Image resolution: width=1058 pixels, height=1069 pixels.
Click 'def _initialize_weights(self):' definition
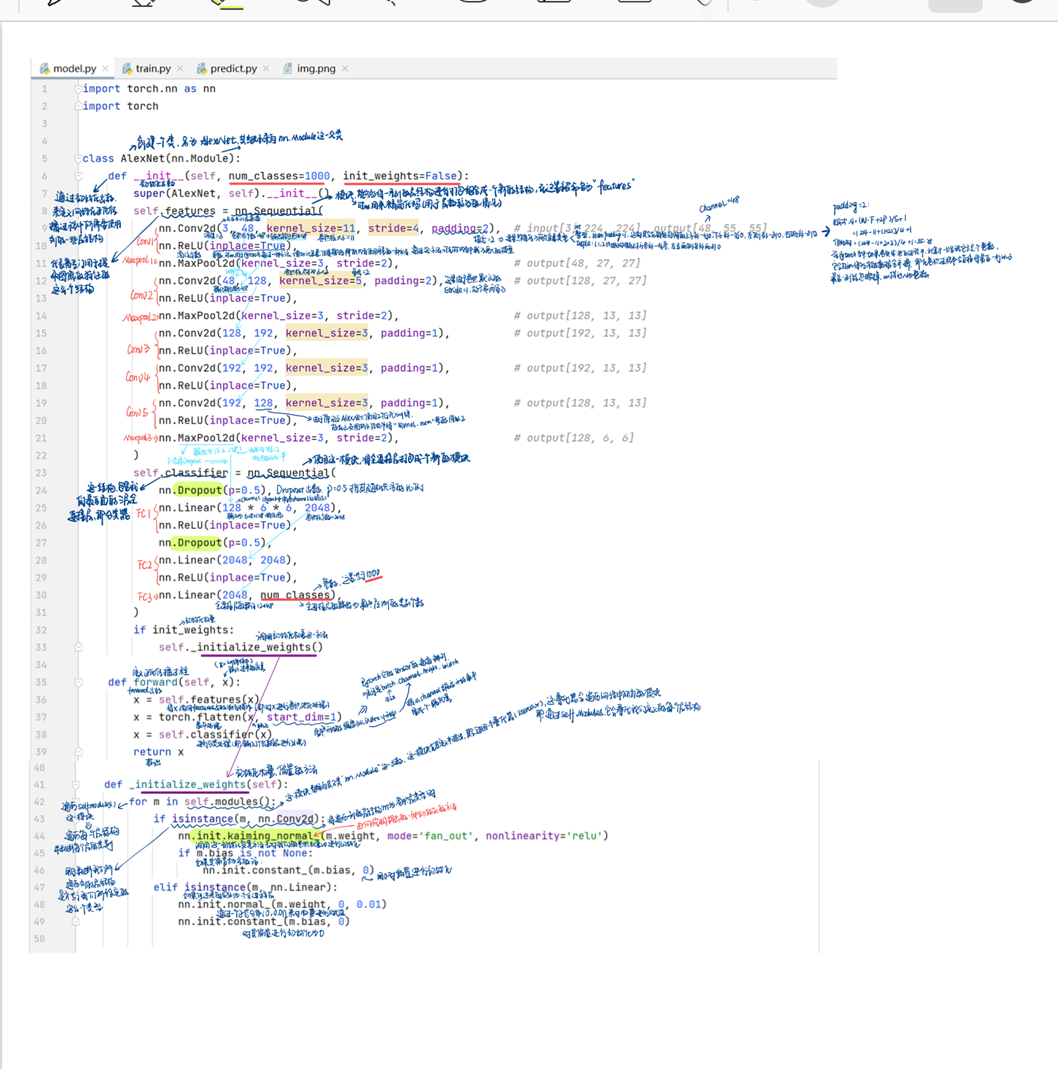click(x=196, y=785)
